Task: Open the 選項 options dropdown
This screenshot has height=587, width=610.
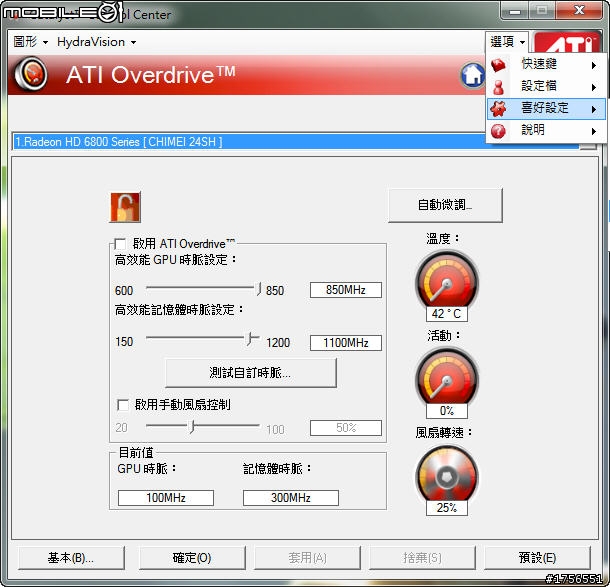Action: [507, 42]
